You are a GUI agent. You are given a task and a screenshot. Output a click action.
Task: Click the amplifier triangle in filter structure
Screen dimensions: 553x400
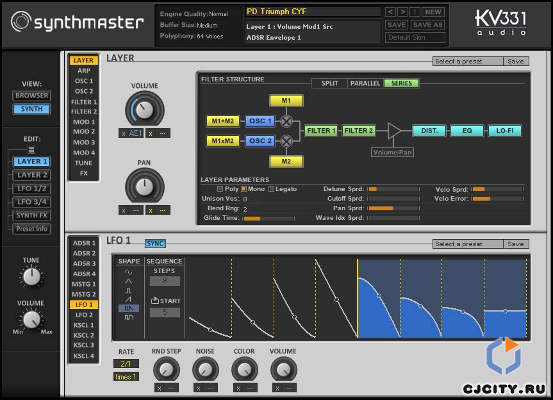click(394, 131)
